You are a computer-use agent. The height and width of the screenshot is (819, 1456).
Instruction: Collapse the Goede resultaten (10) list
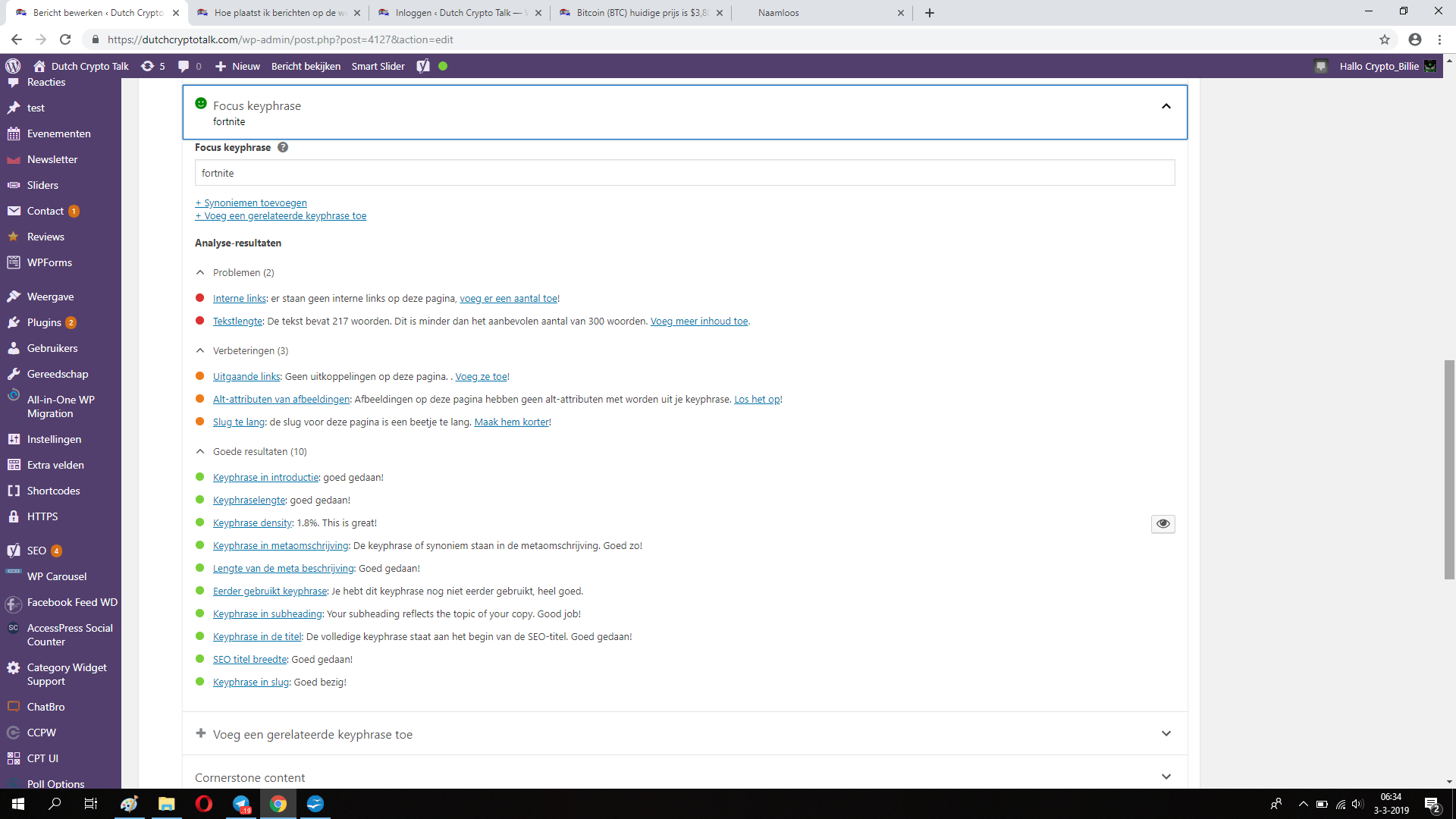[x=200, y=451]
